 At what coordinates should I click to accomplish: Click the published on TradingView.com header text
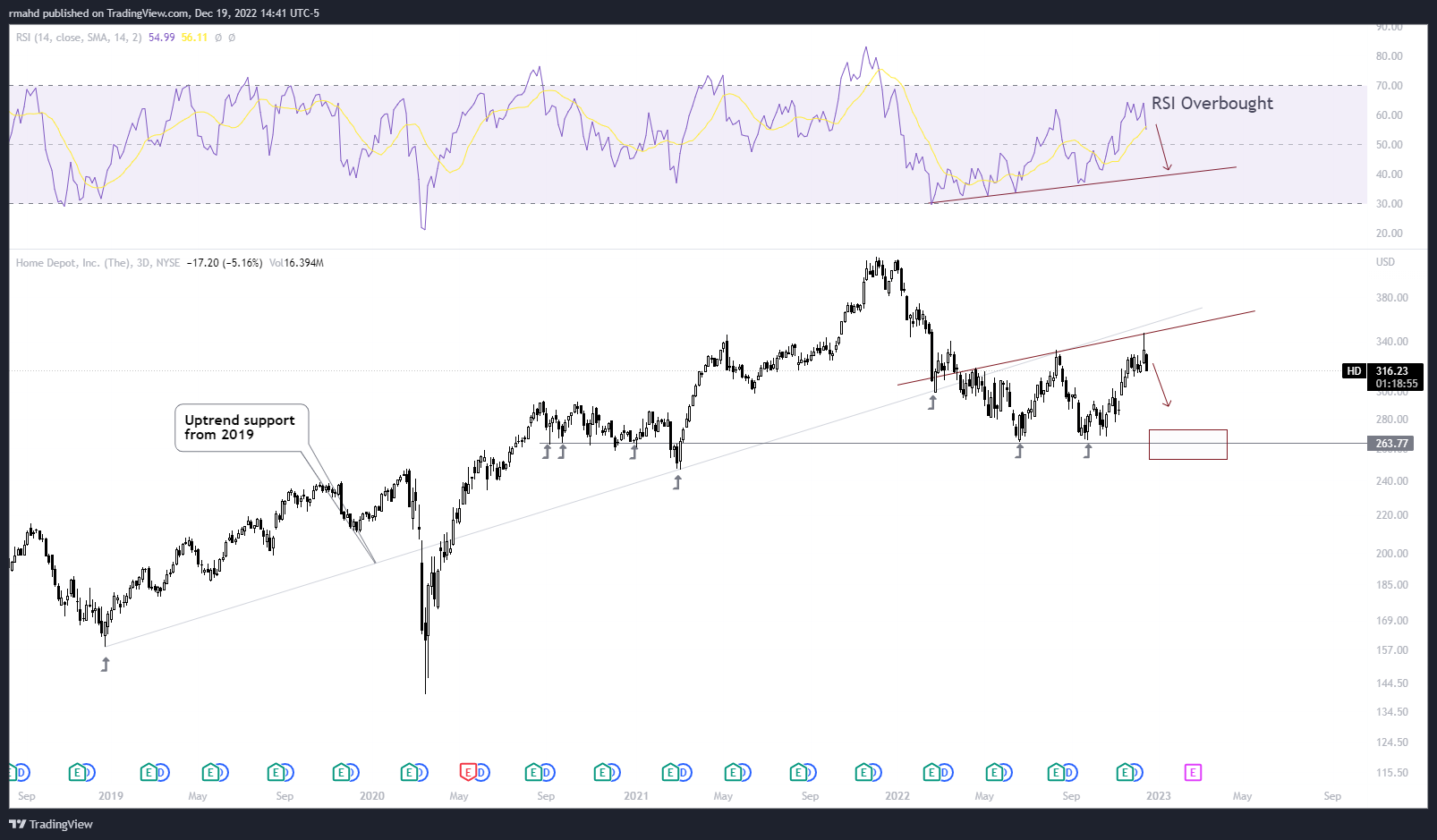164,13
